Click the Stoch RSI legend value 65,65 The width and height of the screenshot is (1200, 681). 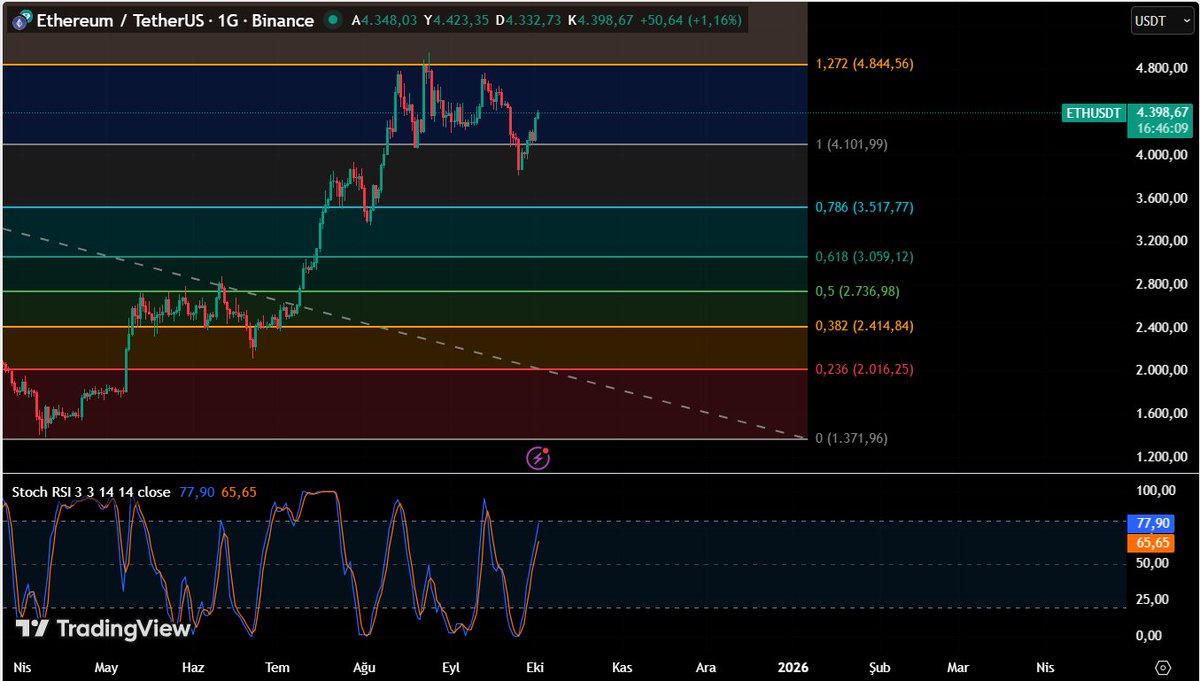pos(238,492)
